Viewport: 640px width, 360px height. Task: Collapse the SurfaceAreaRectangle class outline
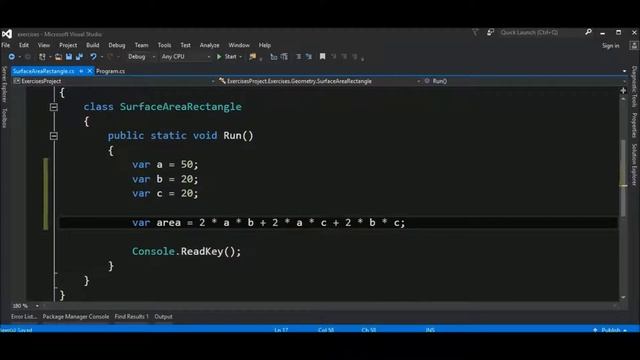[53, 107]
